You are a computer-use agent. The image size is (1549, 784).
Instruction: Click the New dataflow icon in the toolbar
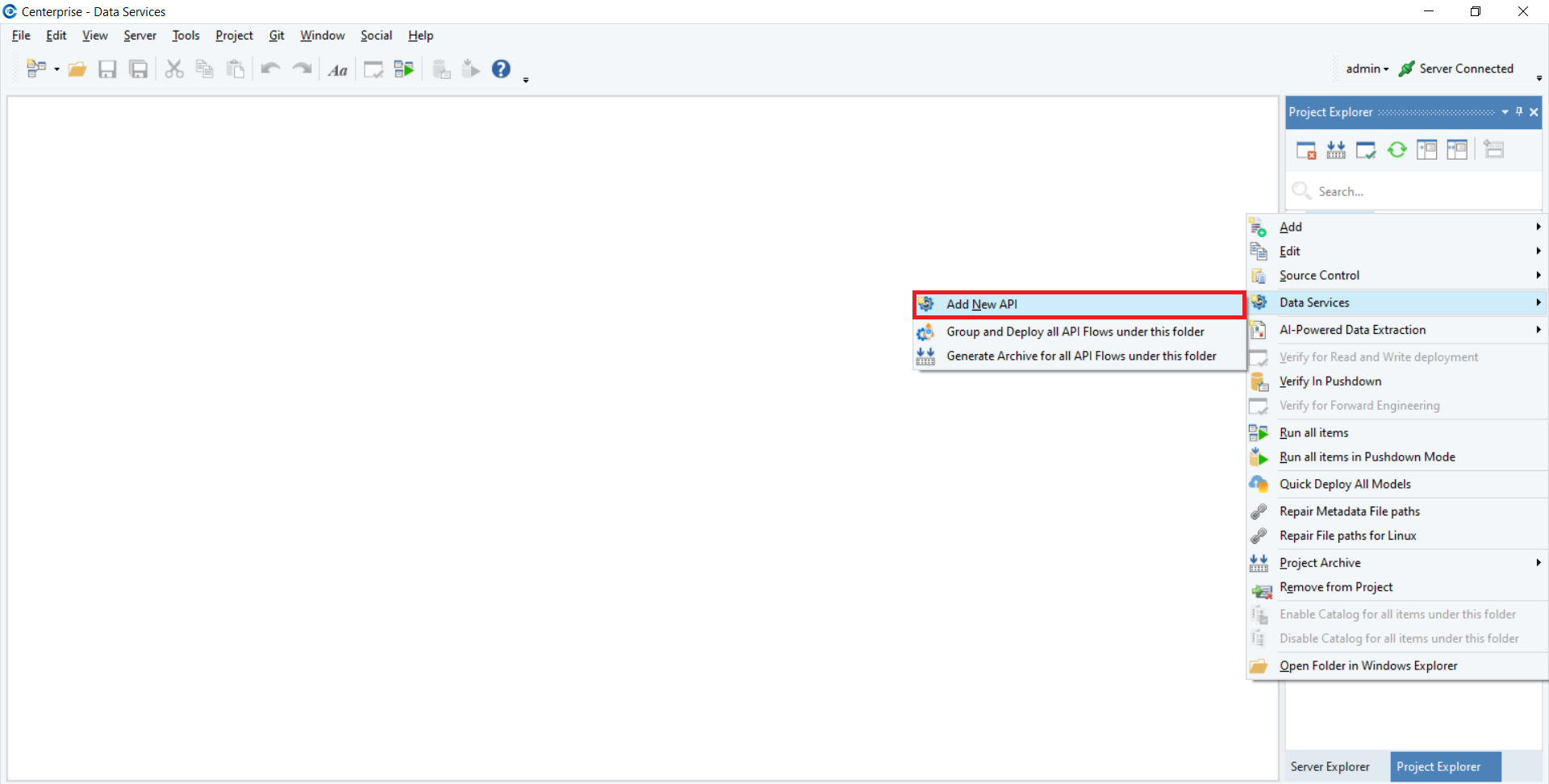pyautogui.click(x=35, y=69)
